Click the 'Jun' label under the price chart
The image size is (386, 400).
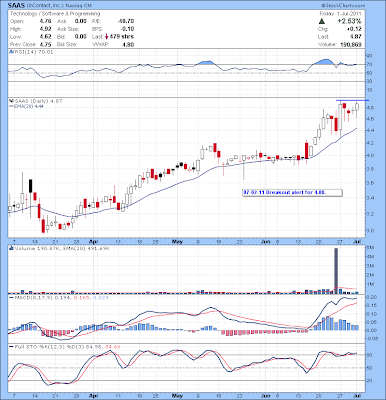265,241
